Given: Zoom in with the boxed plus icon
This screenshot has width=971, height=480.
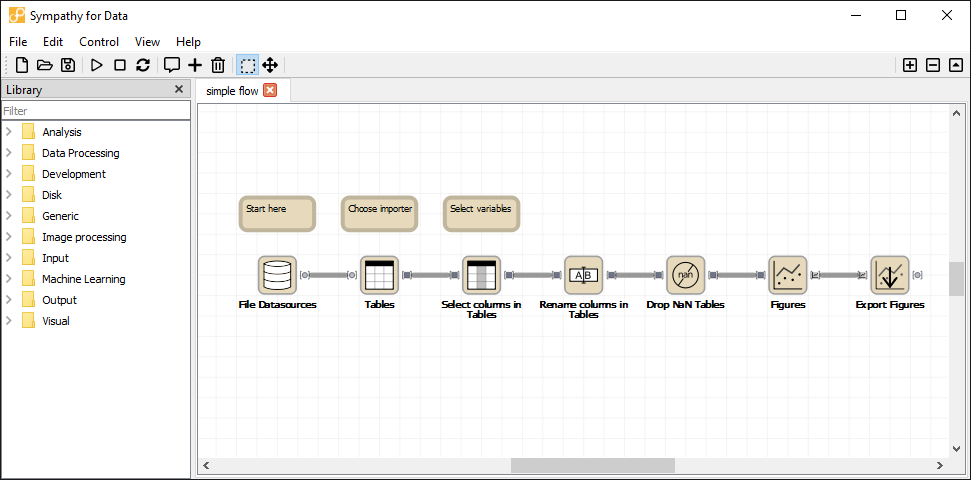Looking at the screenshot, I should coord(910,65).
